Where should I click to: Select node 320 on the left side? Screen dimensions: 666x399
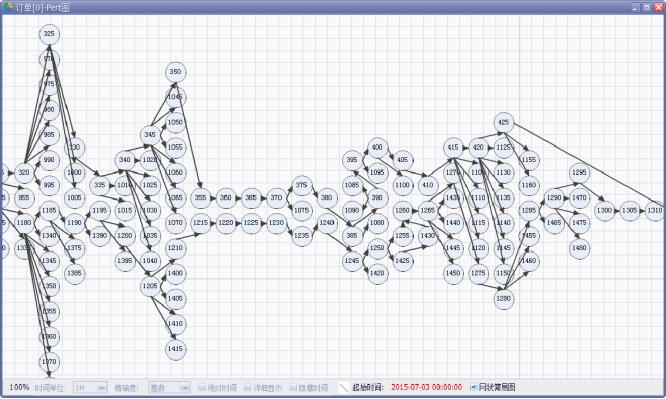click(24, 173)
